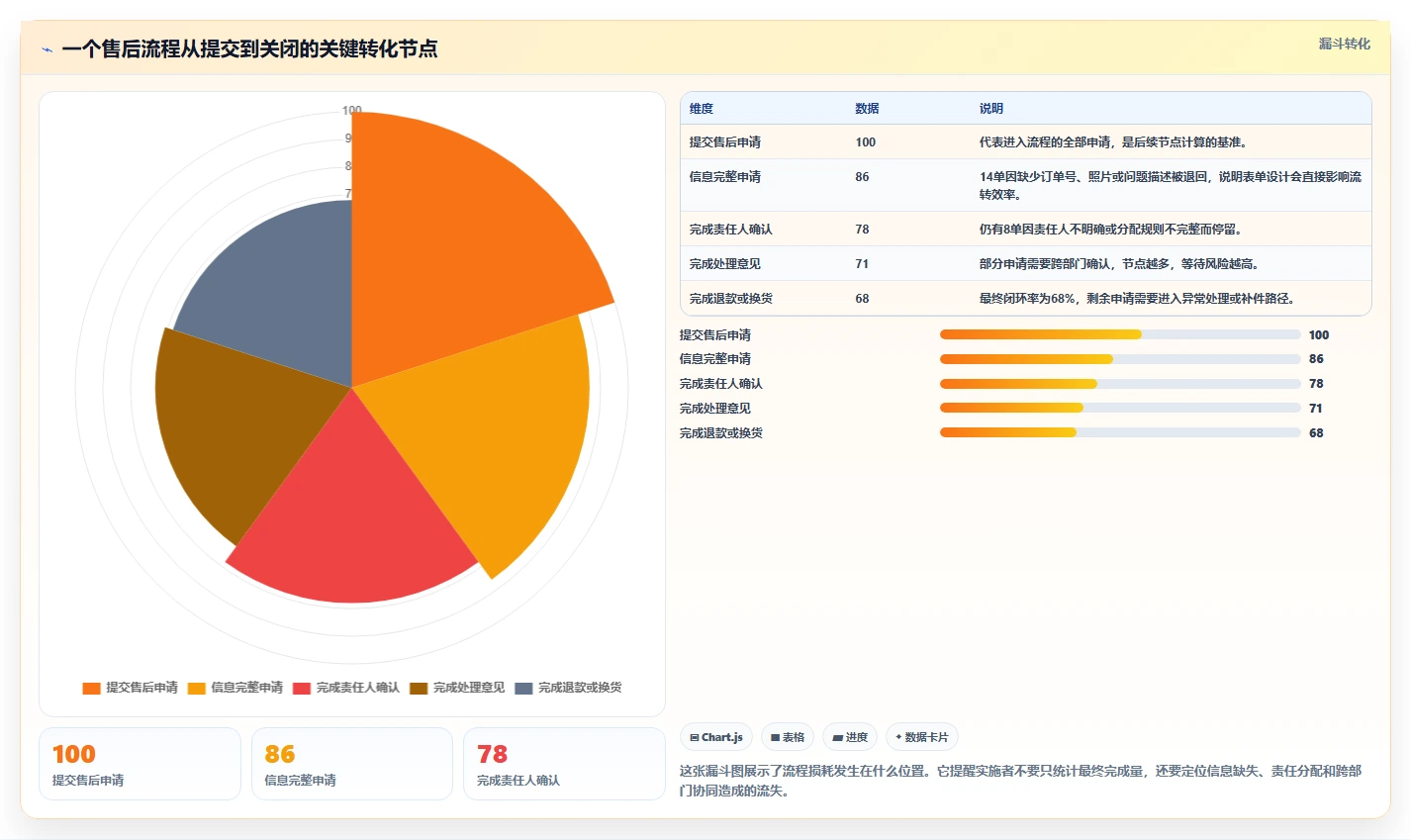
Task: Click the 这张漏斗图展示了 summary paragraph
Action: point(1020,781)
